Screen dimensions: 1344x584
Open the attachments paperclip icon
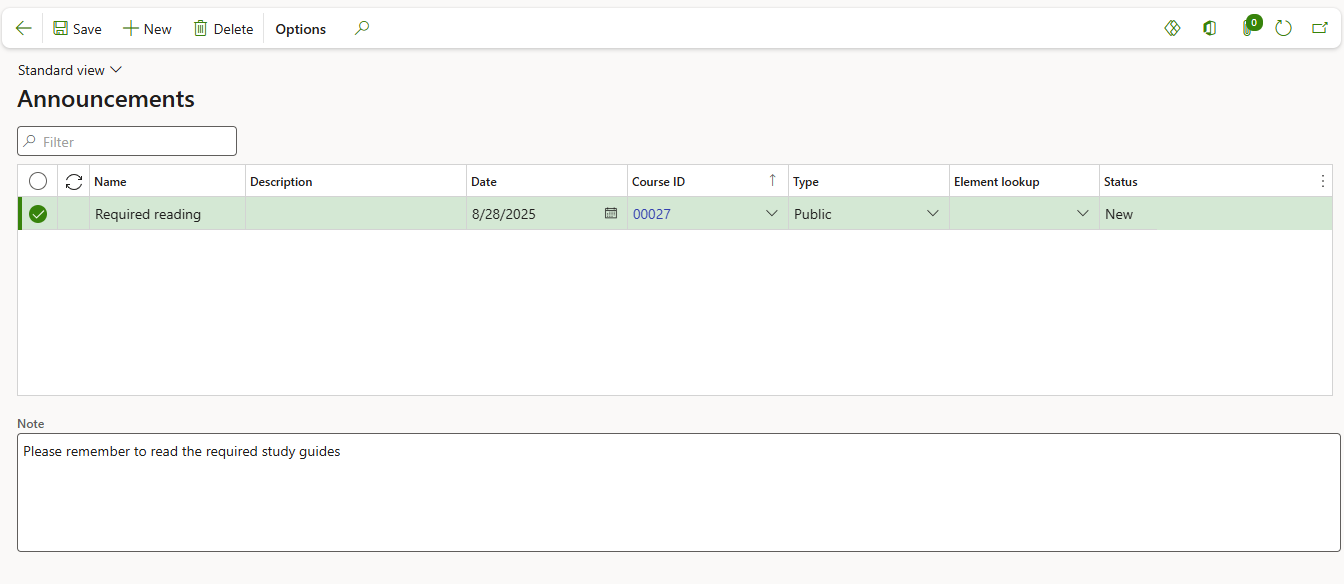coord(1247,29)
